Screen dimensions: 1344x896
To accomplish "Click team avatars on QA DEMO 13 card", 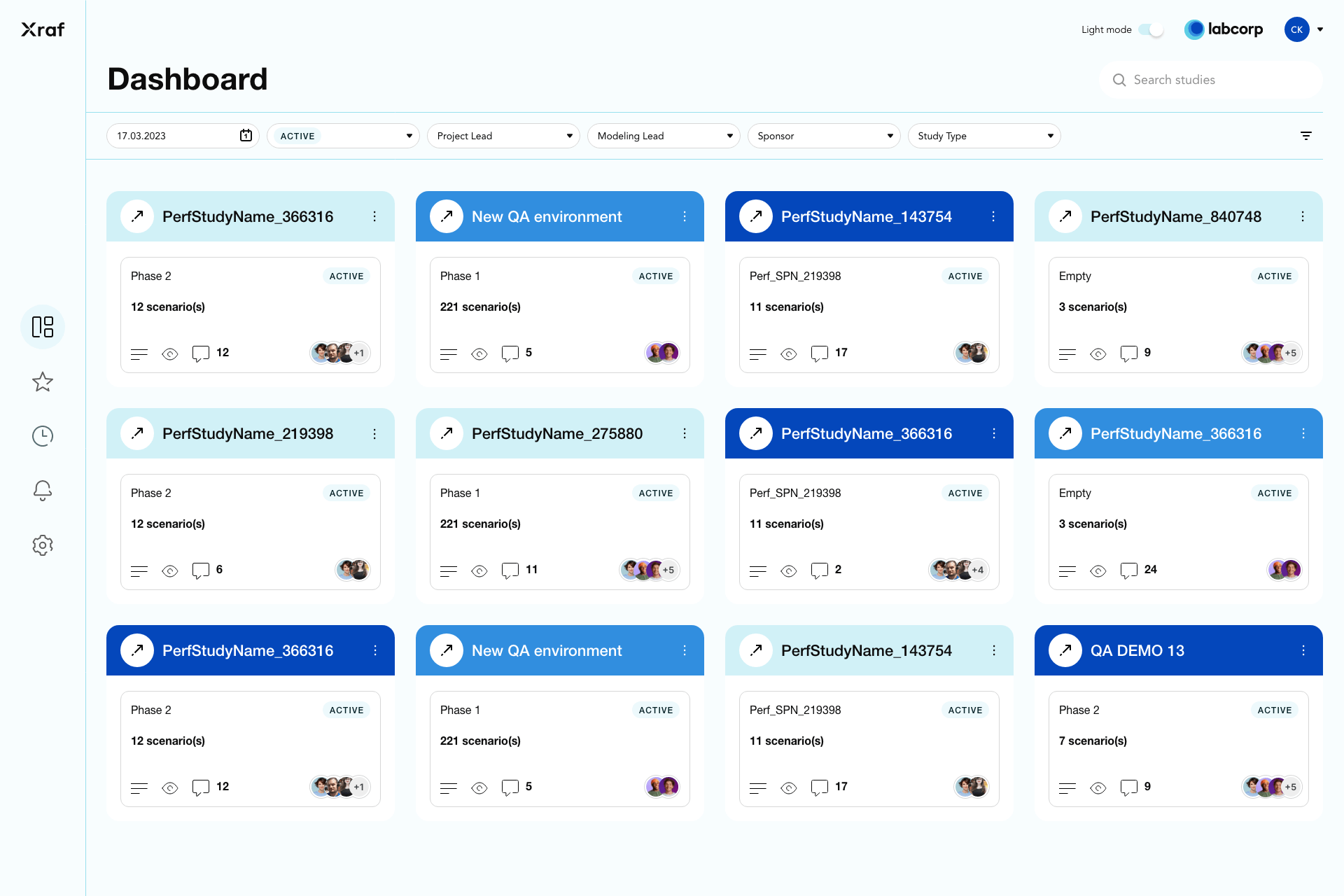I will (x=1271, y=787).
